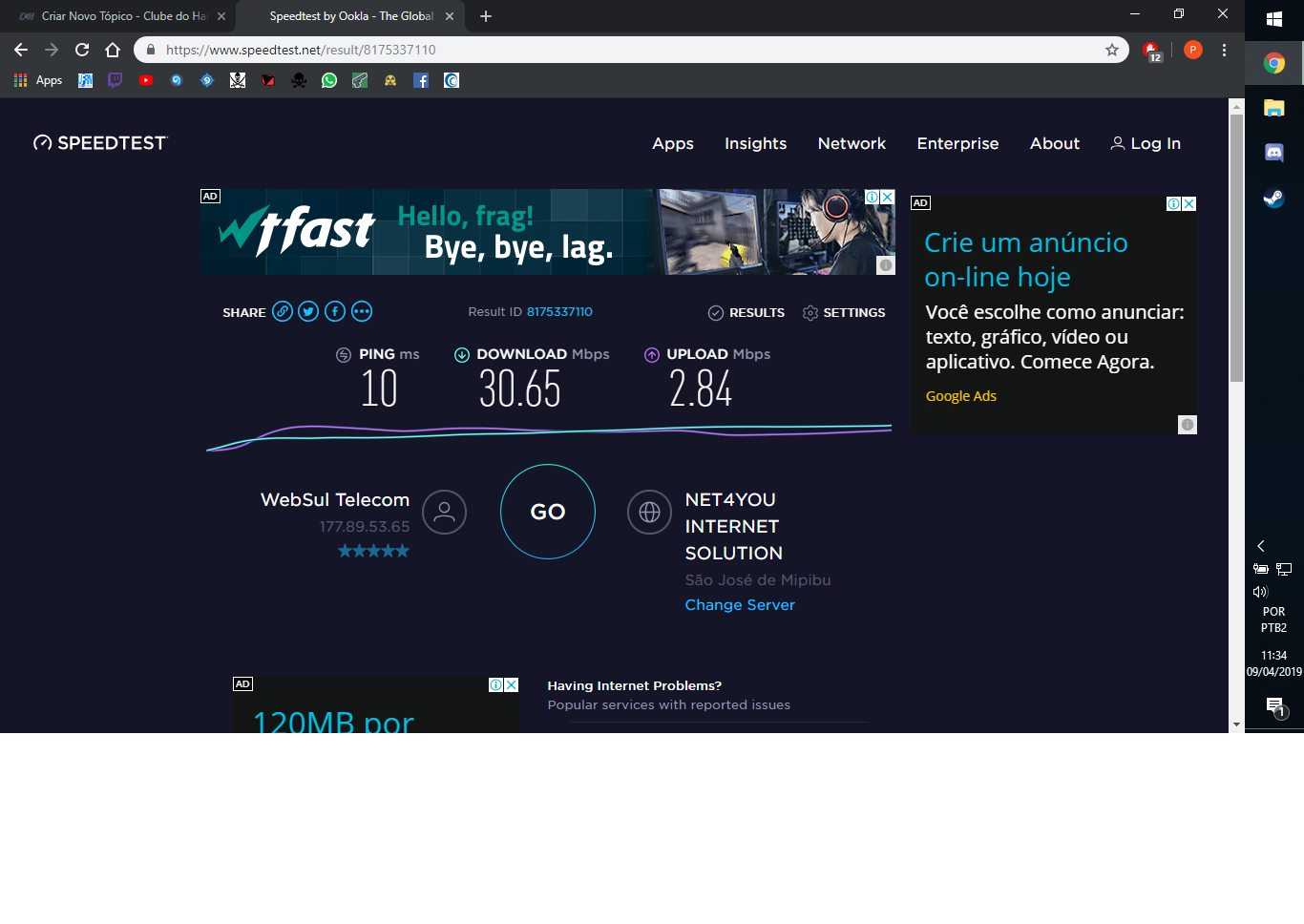Open the Twitch bookmark
The height and width of the screenshot is (924, 1304).
pyautogui.click(x=116, y=80)
